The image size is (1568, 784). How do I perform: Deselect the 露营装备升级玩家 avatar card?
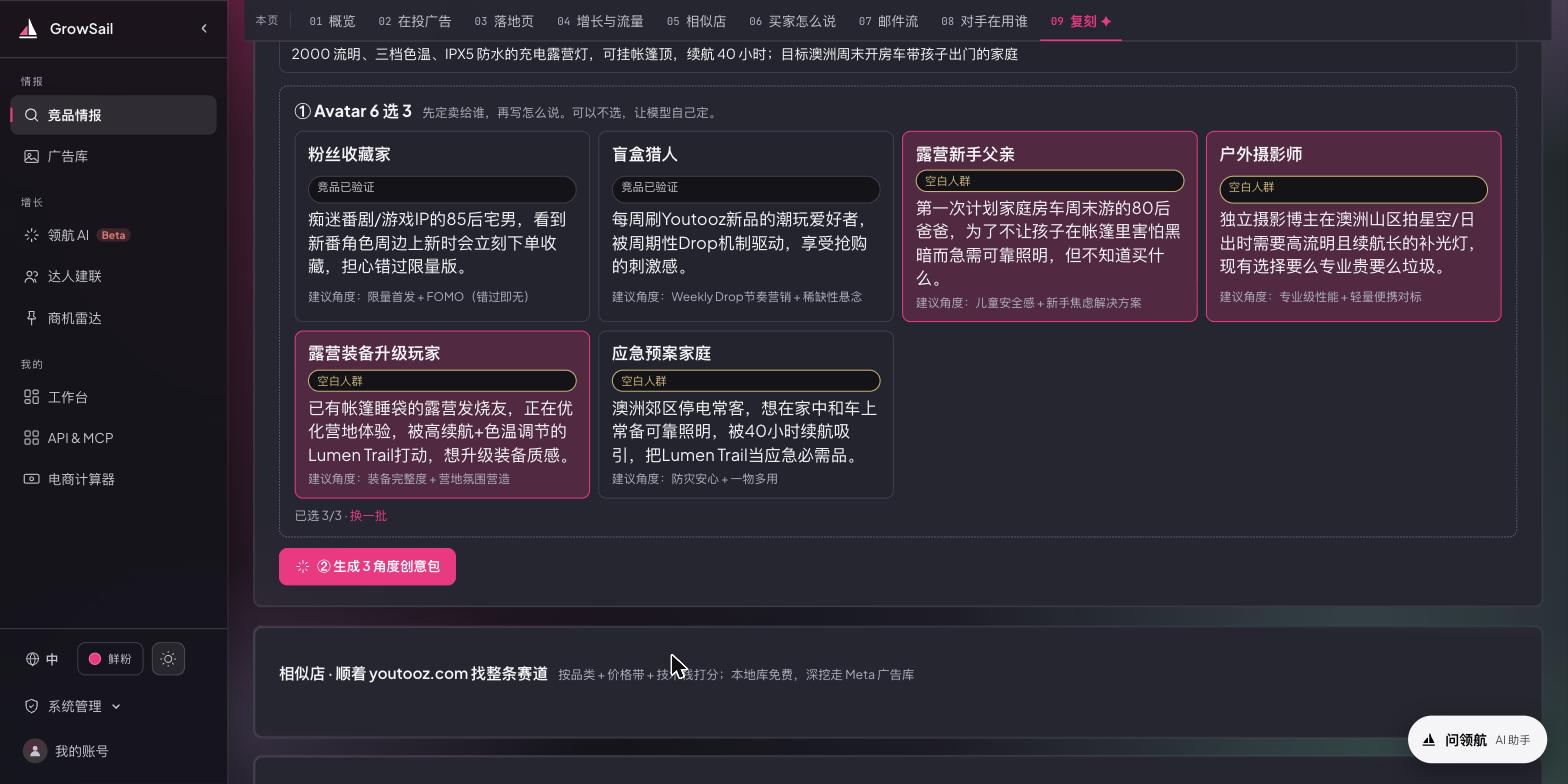(x=442, y=414)
